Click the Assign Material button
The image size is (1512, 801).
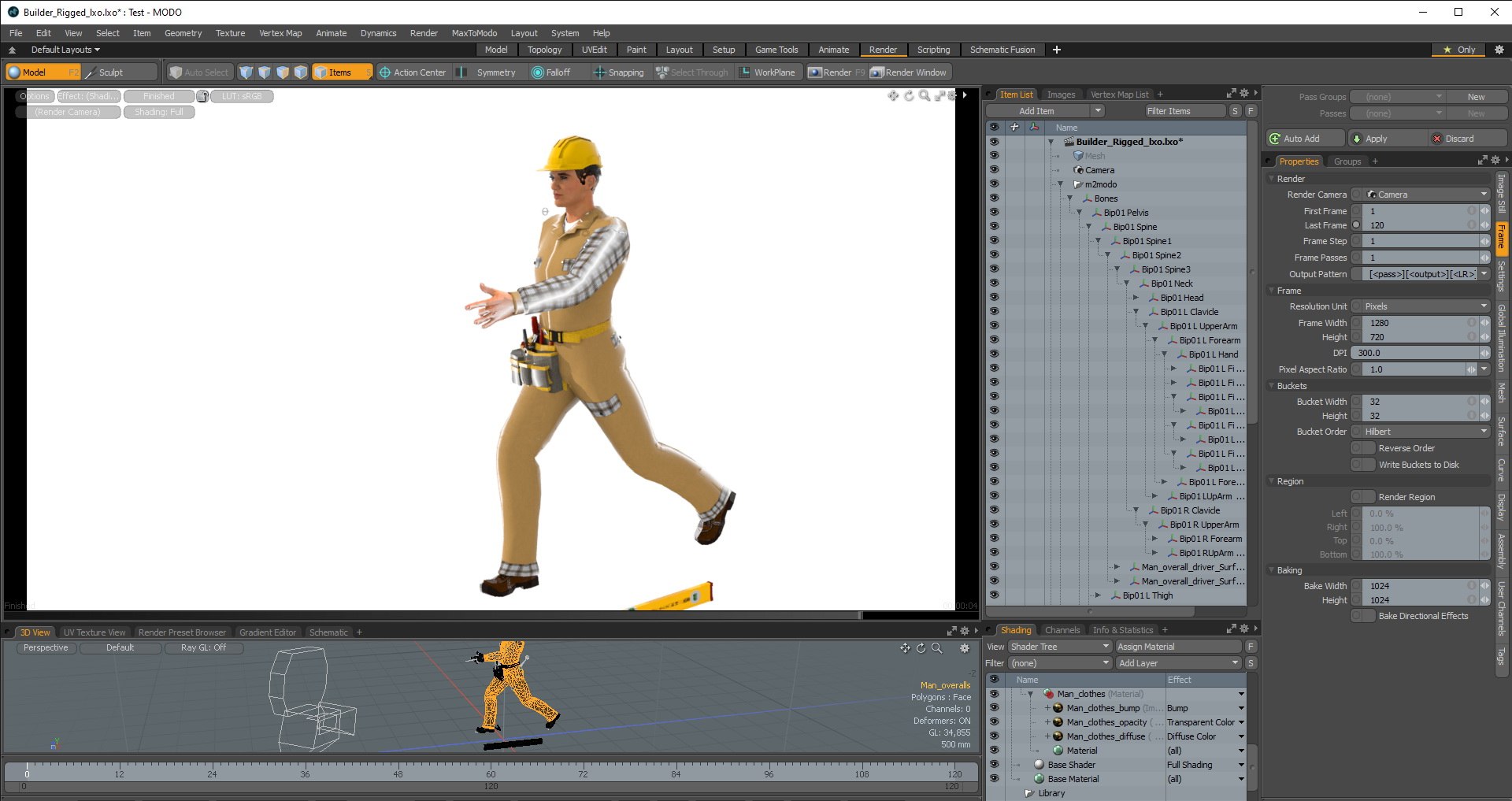tap(1178, 647)
